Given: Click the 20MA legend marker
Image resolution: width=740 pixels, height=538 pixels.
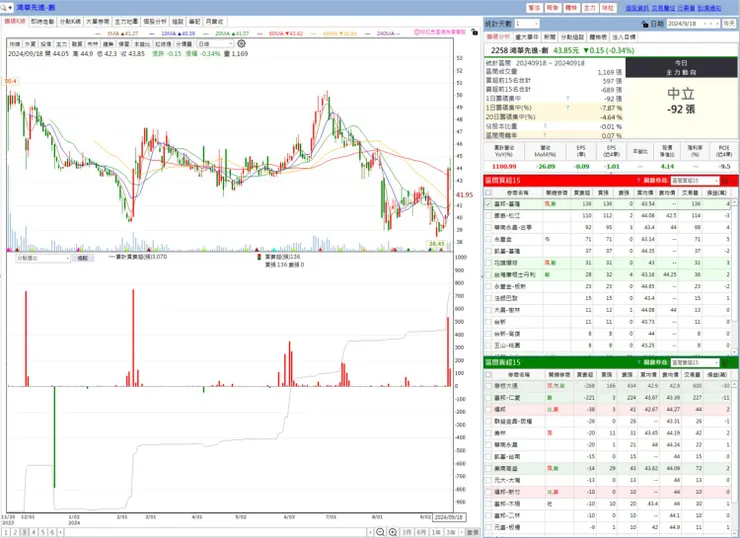Looking at the screenshot, I should 206,34.
